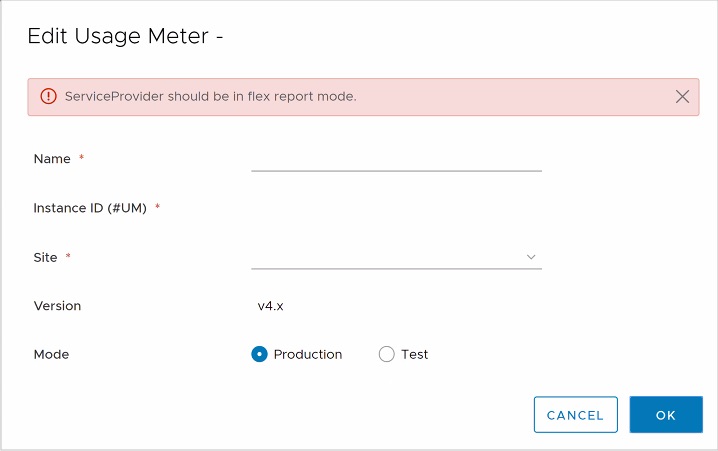Click the ServiceProvider flex report error message
The height and width of the screenshot is (451, 718).
click(x=210, y=97)
